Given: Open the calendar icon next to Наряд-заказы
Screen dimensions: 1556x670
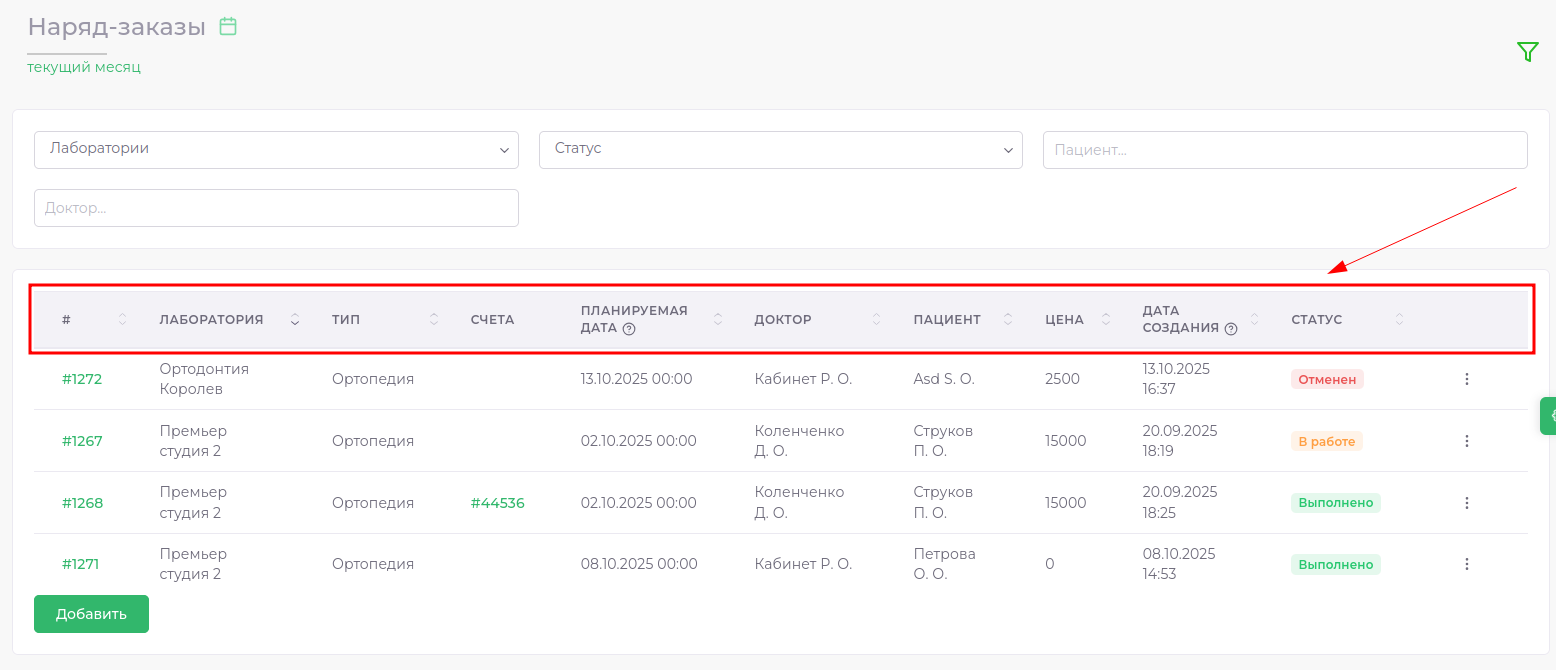Looking at the screenshot, I should (228, 27).
